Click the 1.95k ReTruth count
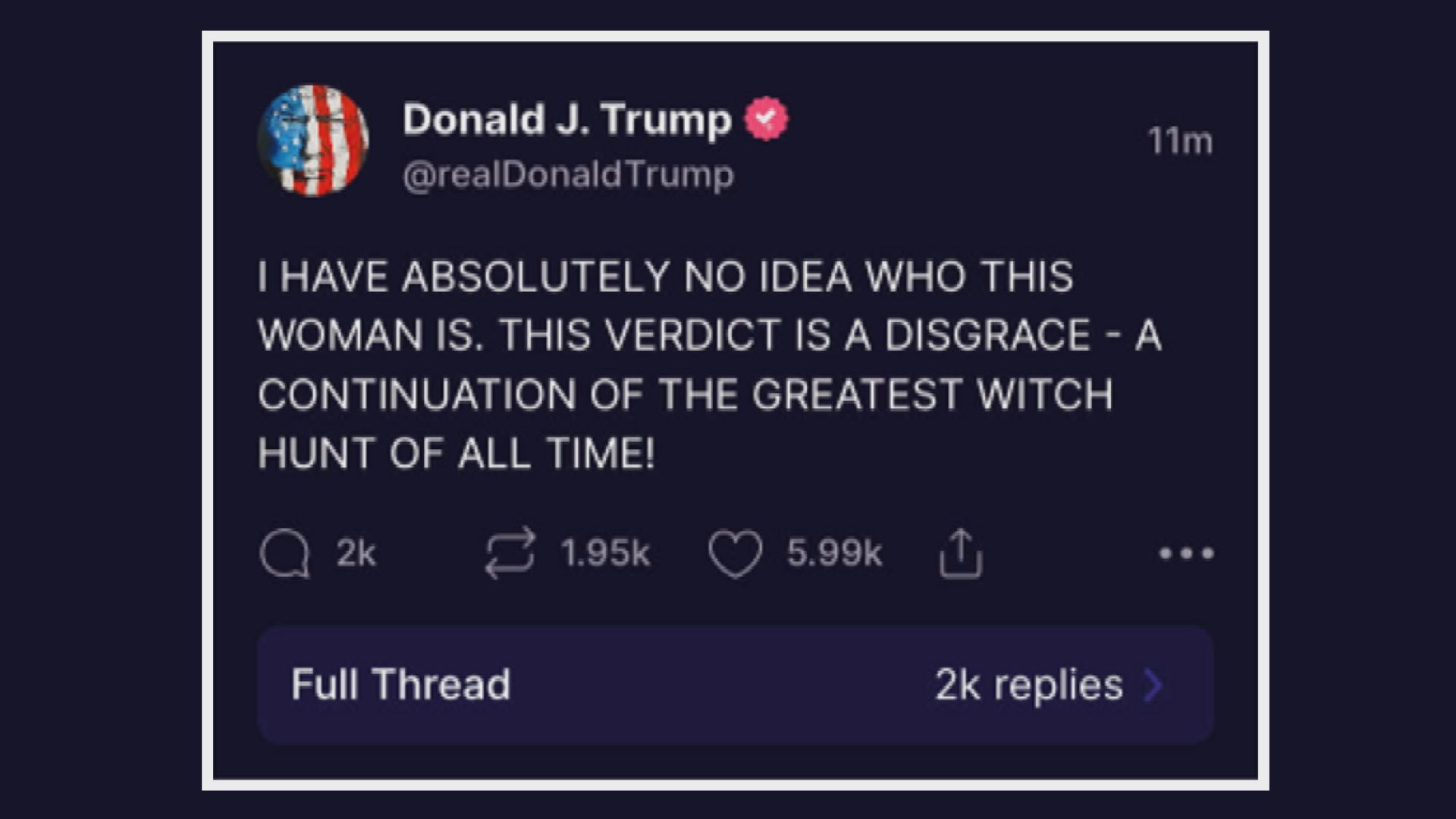 (605, 553)
